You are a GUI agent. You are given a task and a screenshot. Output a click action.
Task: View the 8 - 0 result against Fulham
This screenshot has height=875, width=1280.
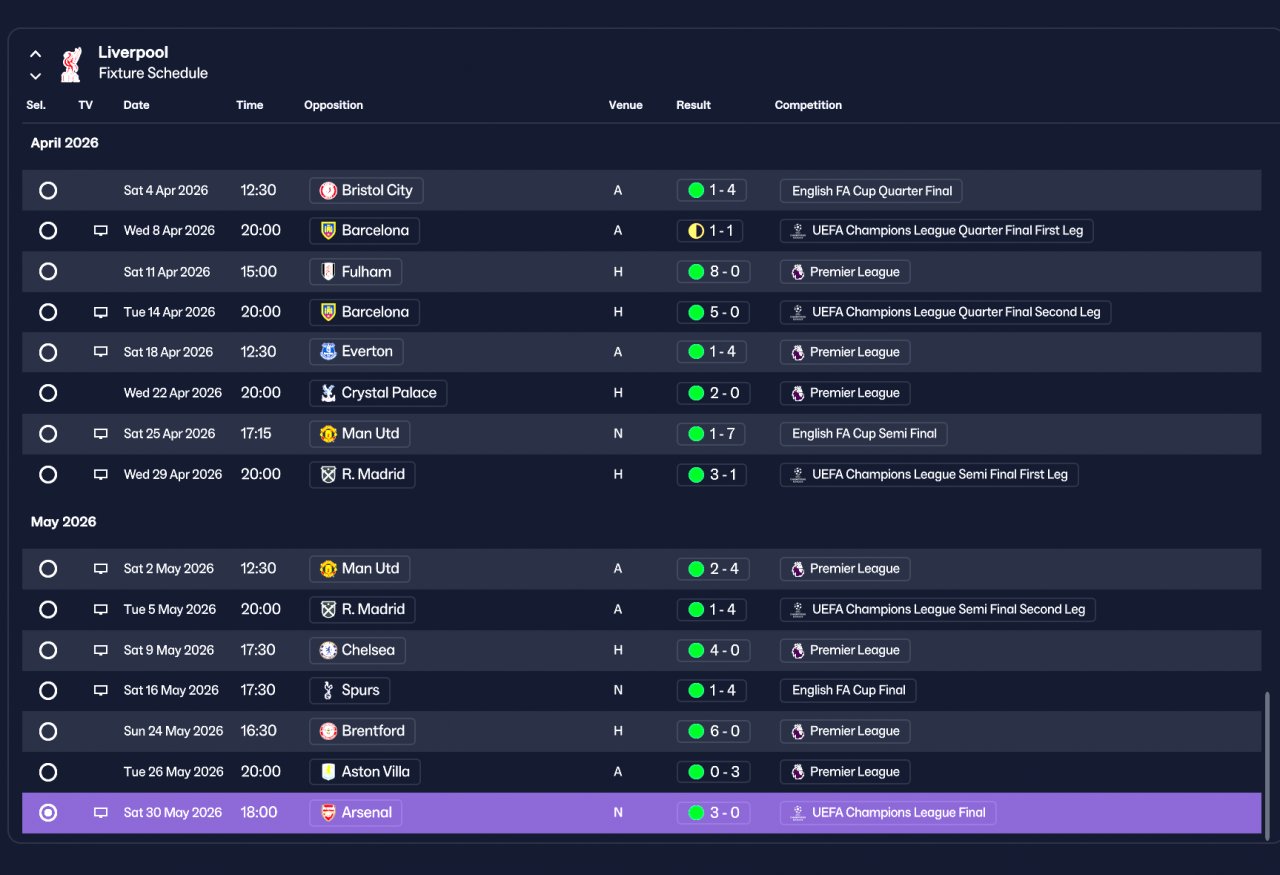coord(712,272)
